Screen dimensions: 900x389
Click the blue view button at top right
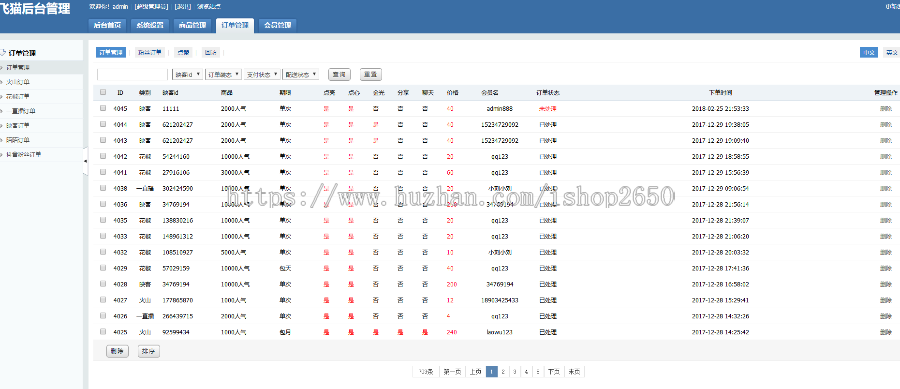(868, 52)
